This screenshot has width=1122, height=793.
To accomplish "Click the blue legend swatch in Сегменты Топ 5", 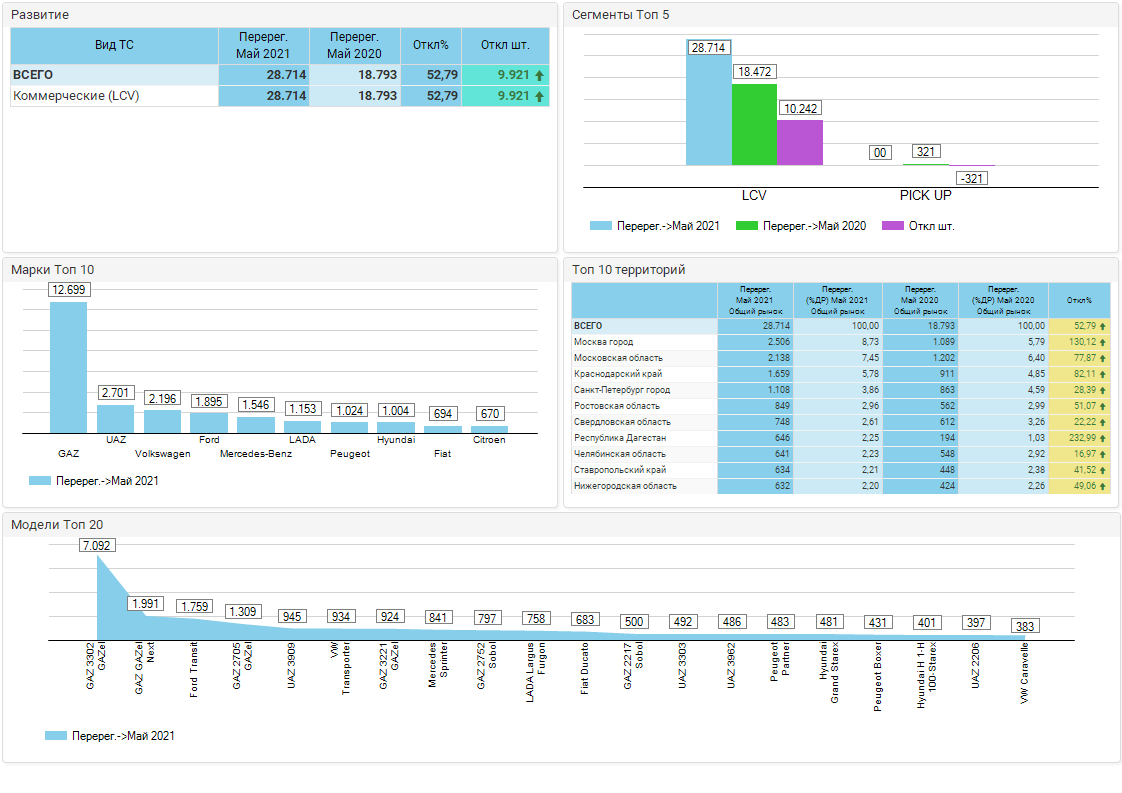I will pyautogui.click(x=600, y=226).
